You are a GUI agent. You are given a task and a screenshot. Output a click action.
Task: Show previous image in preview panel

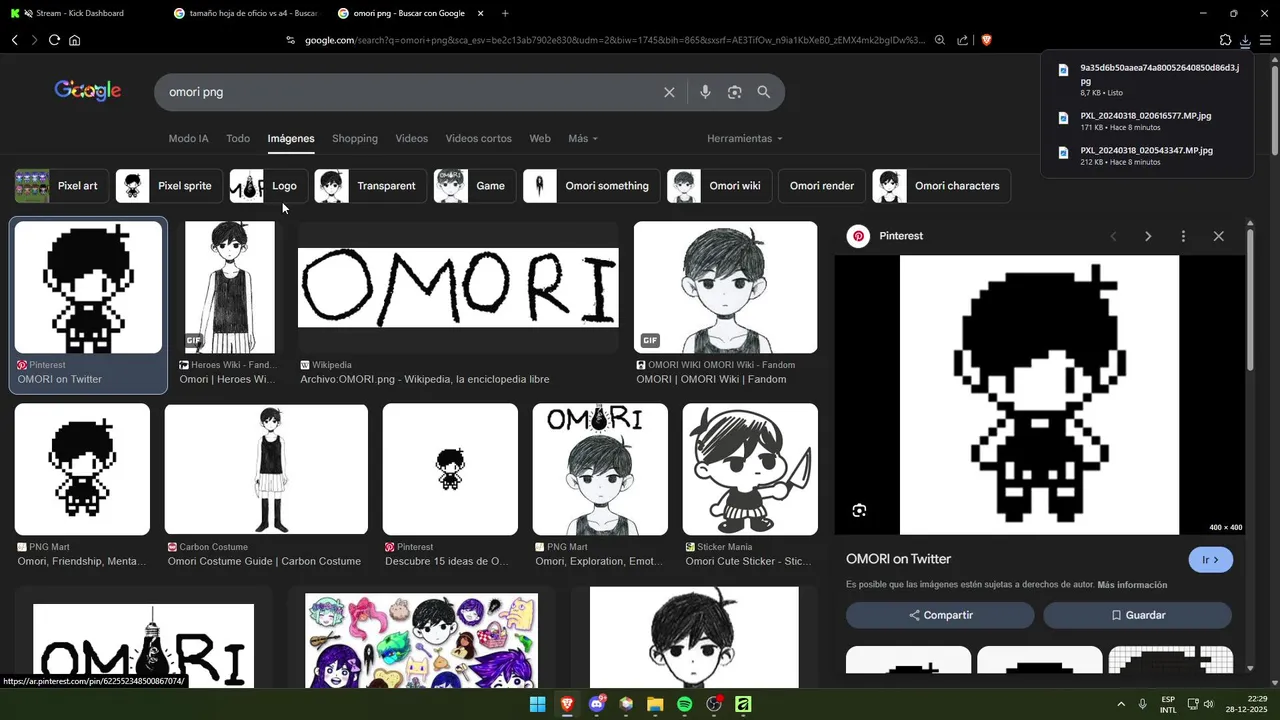point(1113,236)
